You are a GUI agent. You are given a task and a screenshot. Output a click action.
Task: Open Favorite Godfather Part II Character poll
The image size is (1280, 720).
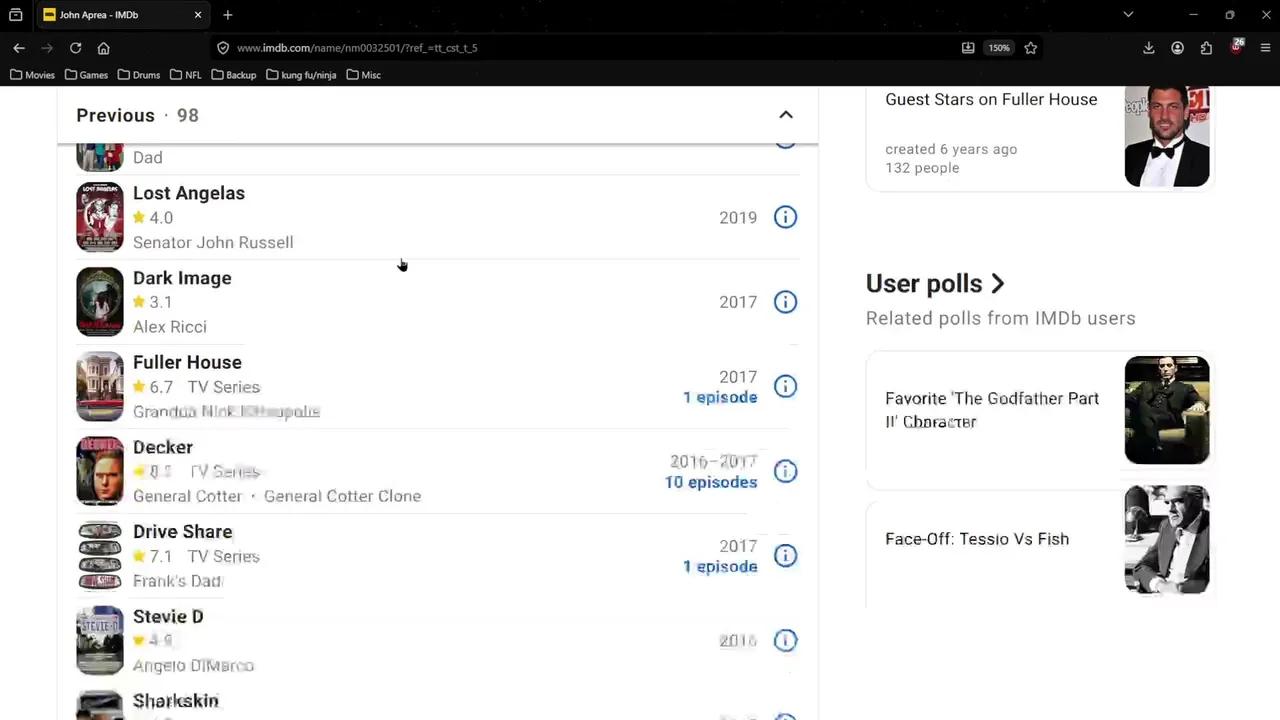pyautogui.click(x=992, y=410)
